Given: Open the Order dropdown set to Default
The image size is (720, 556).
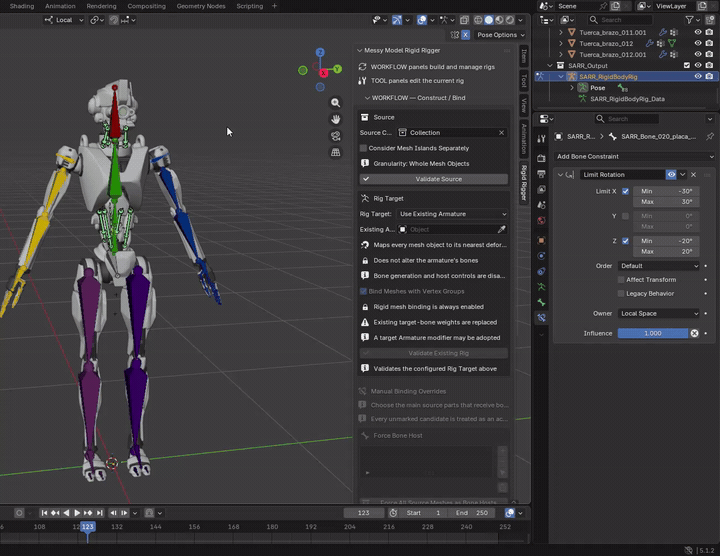Looking at the screenshot, I should (x=659, y=266).
